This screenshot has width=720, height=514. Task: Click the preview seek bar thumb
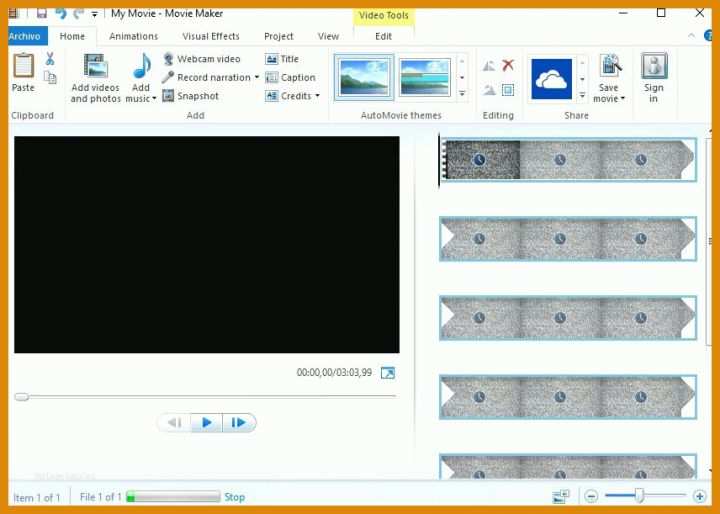22,396
